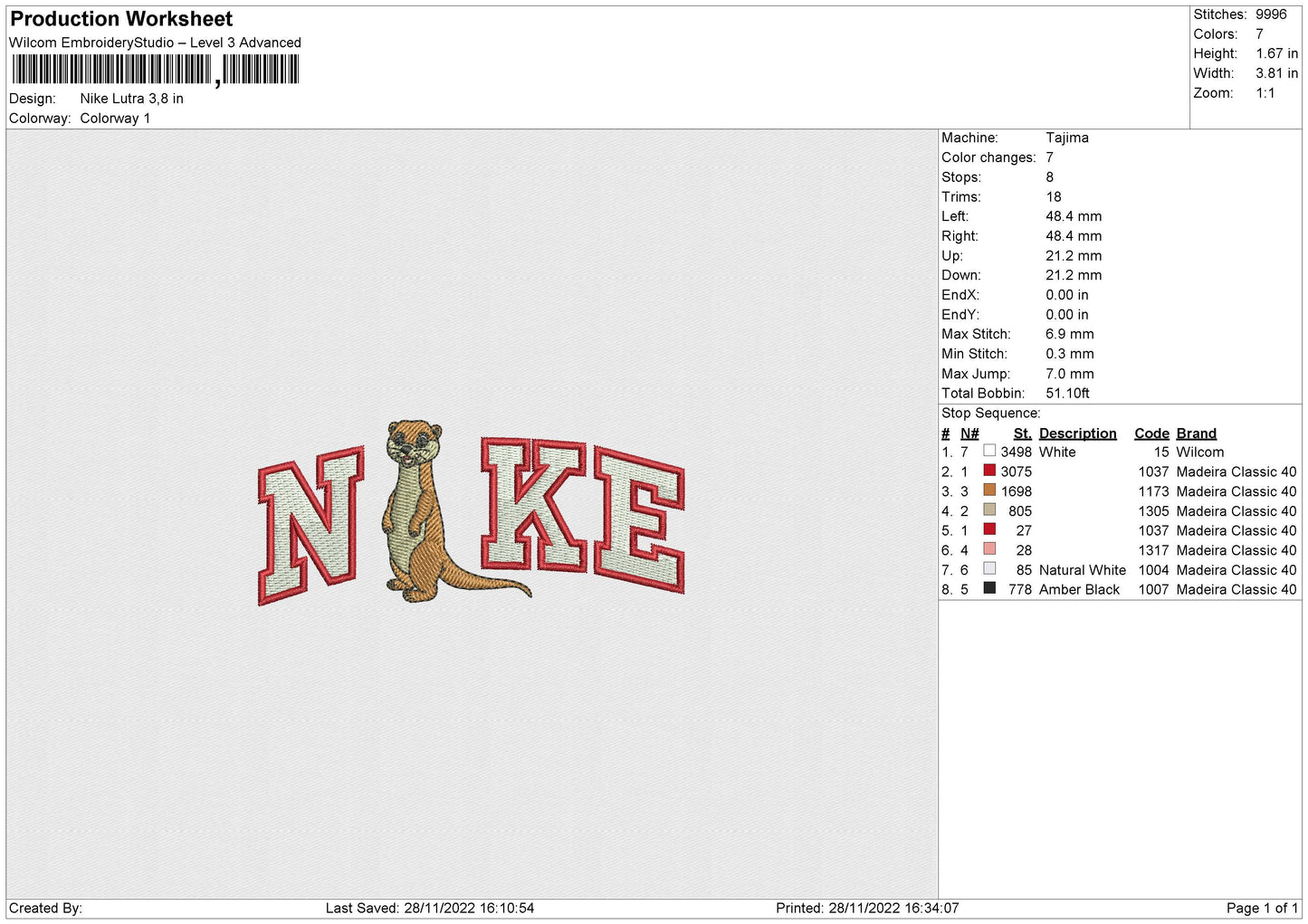Click the beige swatch for code 1305
The width and height of the screenshot is (1308, 924).
coord(989,510)
